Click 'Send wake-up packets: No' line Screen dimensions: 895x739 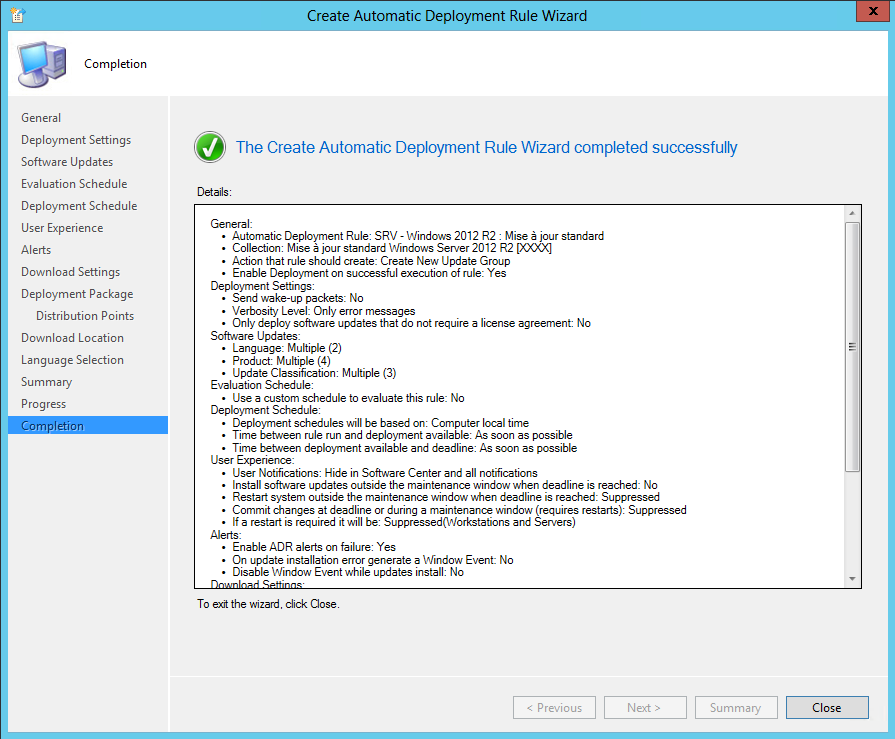[297, 298]
